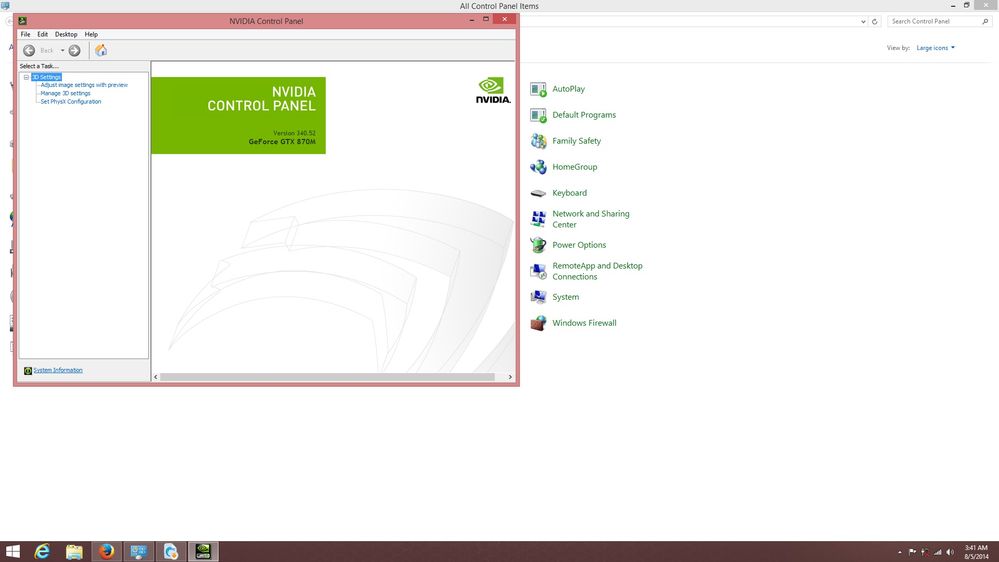999x562 pixels.
Task: Switch to NVIDIA Control Panel taskbar button
Action: pyautogui.click(x=203, y=551)
